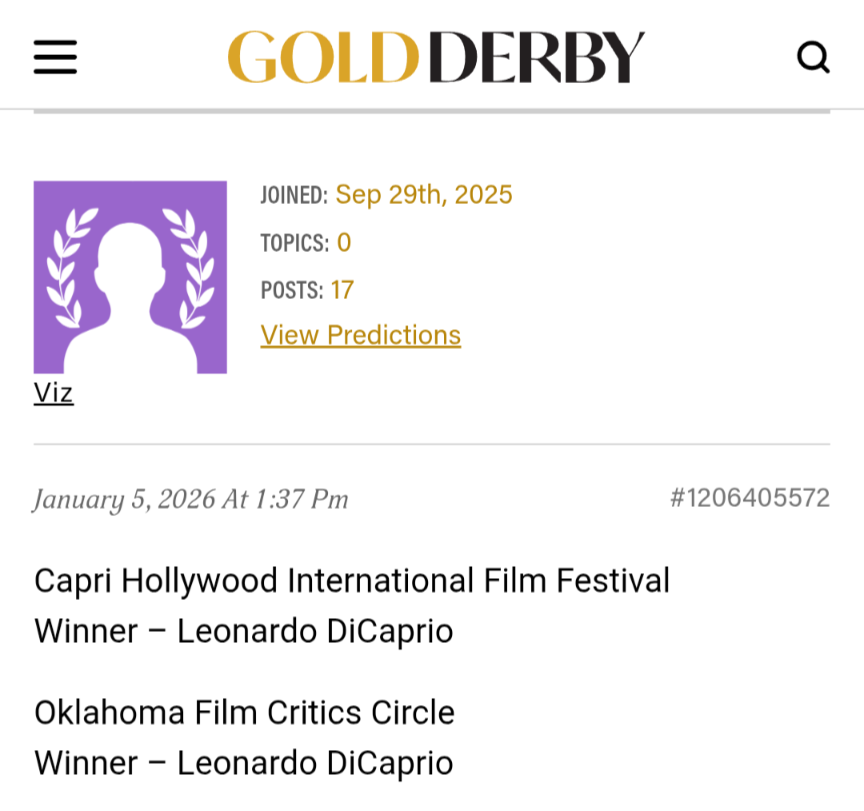Open the View Predictions link
The width and height of the screenshot is (864, 811).
pos(360,335)
